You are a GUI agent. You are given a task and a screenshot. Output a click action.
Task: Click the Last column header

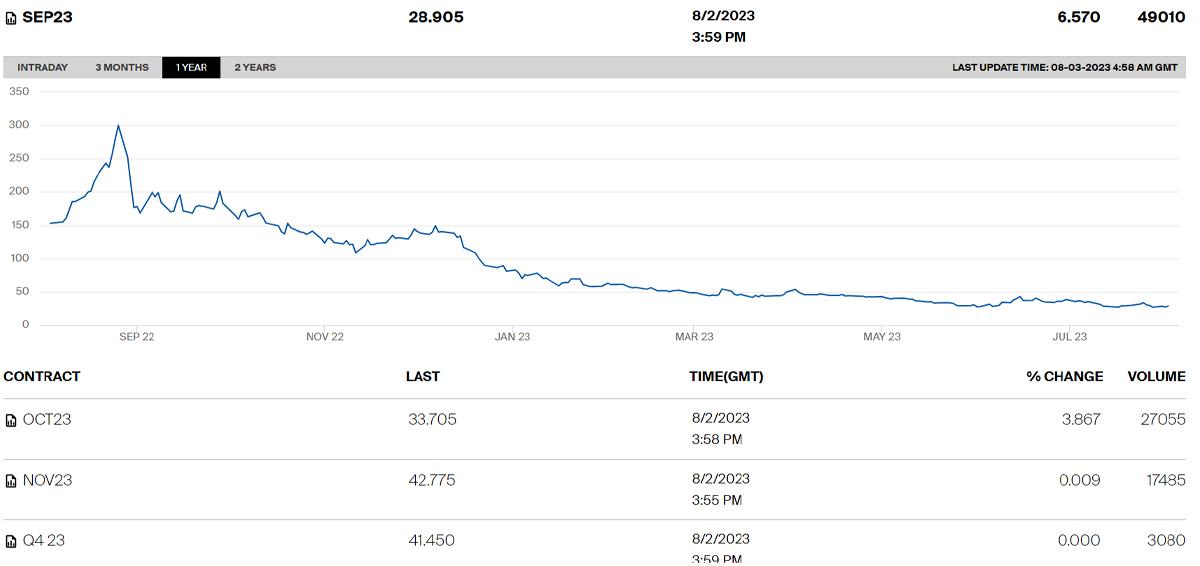(x=422, y=377)
